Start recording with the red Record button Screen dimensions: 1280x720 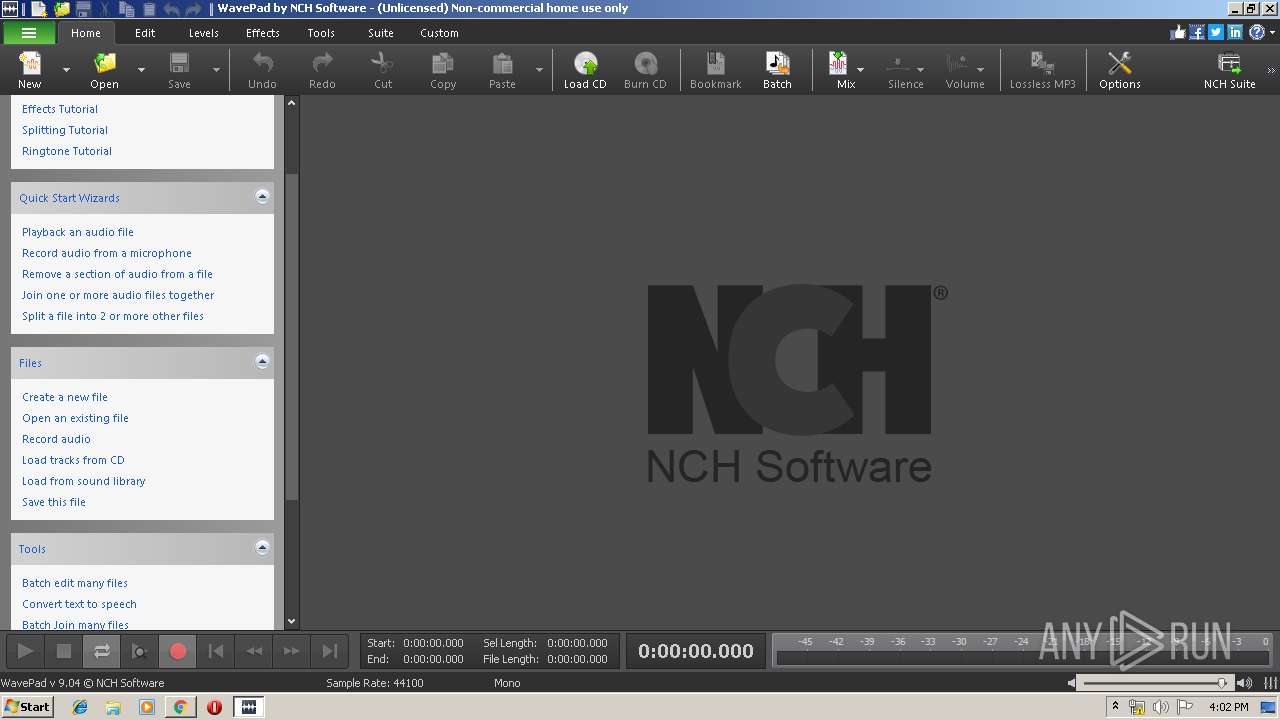[178, 651]
